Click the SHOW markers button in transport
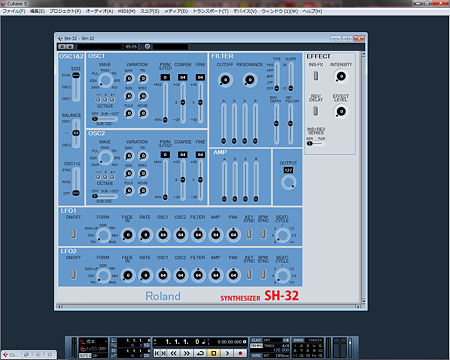 coord(298,340)
